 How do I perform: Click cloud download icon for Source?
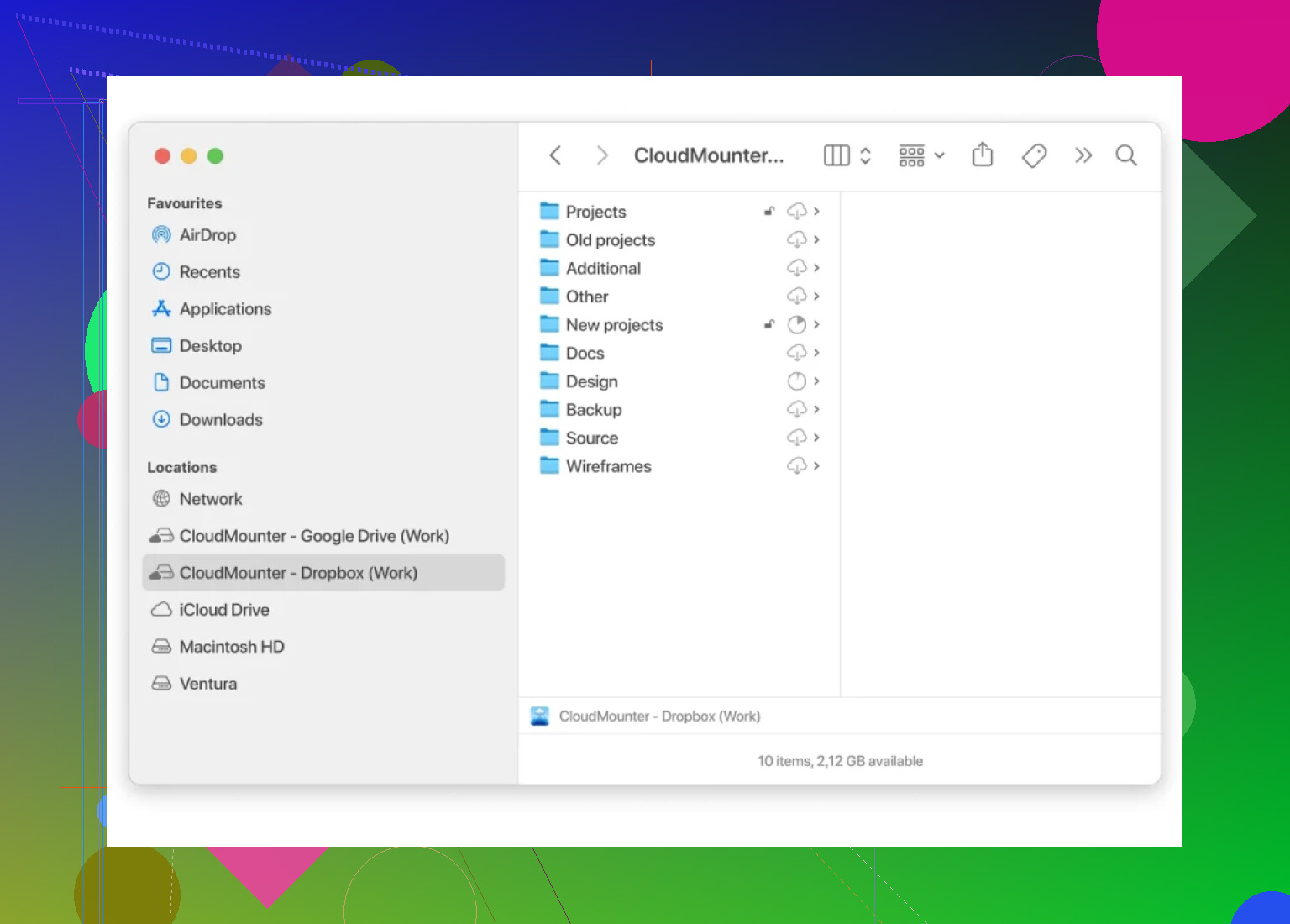click(796, 437)
